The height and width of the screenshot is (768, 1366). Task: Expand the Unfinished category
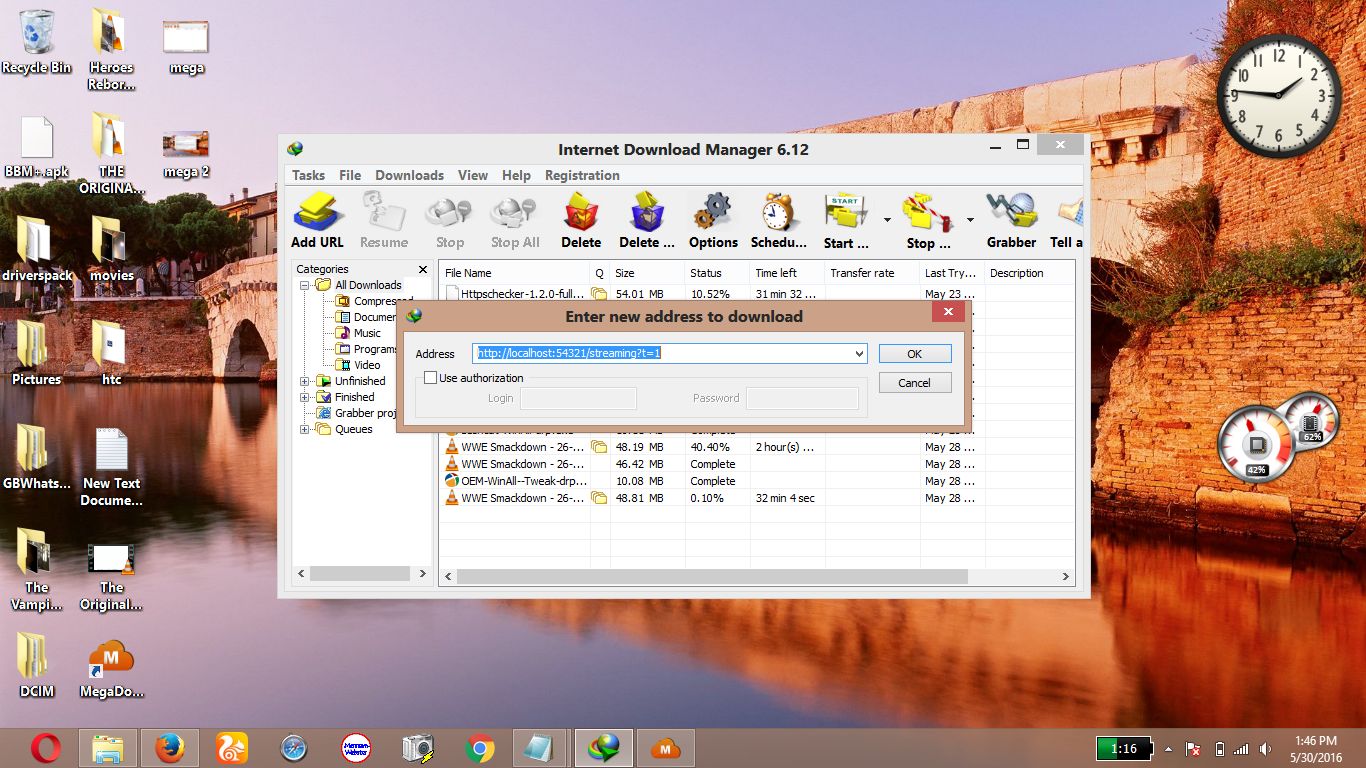(305, 381)
